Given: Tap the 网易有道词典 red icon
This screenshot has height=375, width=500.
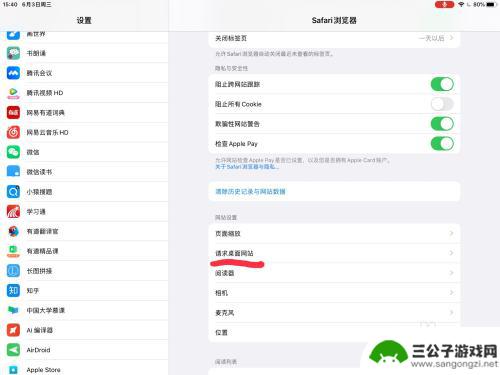Looking at the screenshot, I should click(x=13, y=113).
